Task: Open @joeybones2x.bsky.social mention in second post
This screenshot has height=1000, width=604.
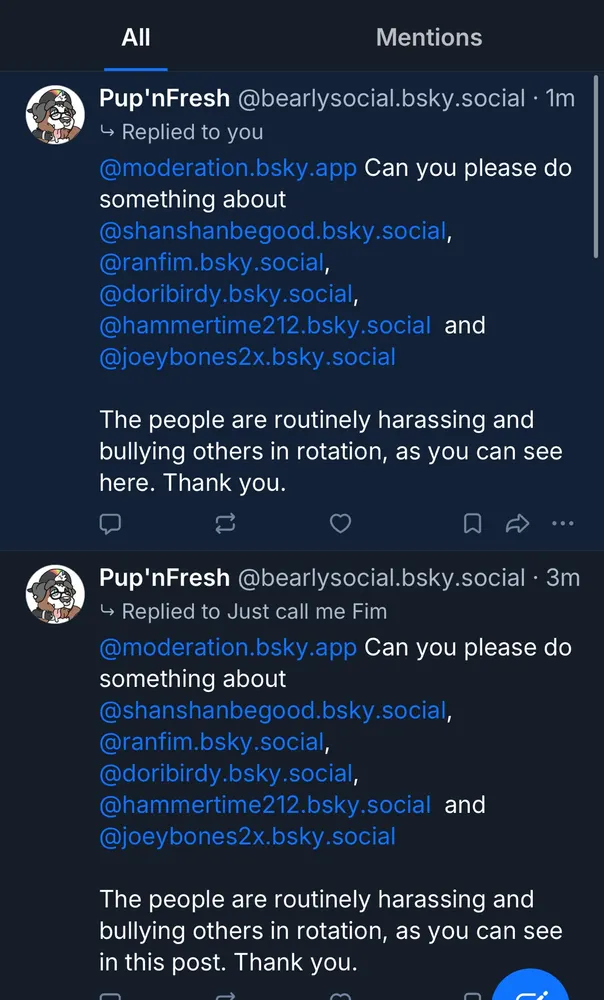Action: [247, 837]
